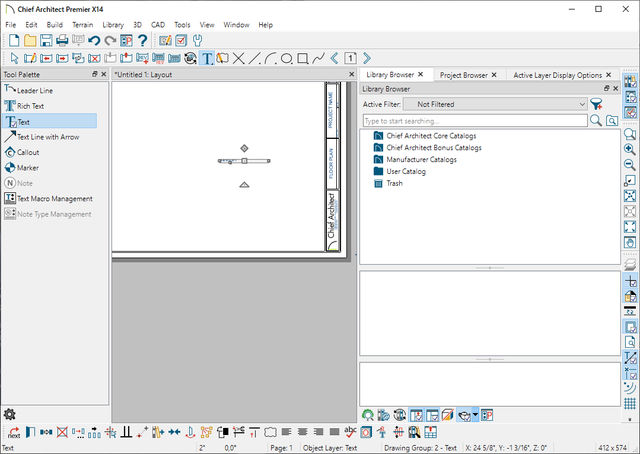
Task: Open the Active Filter dropdown
Action: pyautogui.click(x=501, y=104)
